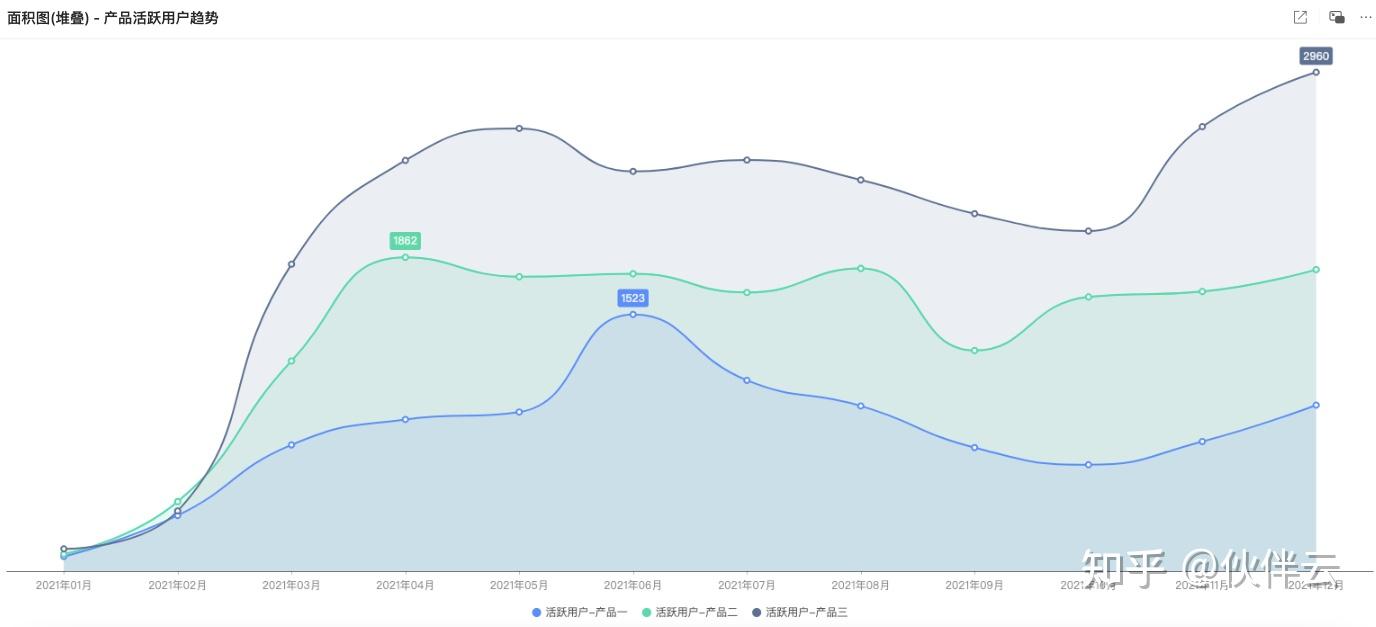Click the chart title 面积图(堆叠) - 产品活跃用户趋势
Screen dimensions: 1376x627
[113, 18]
